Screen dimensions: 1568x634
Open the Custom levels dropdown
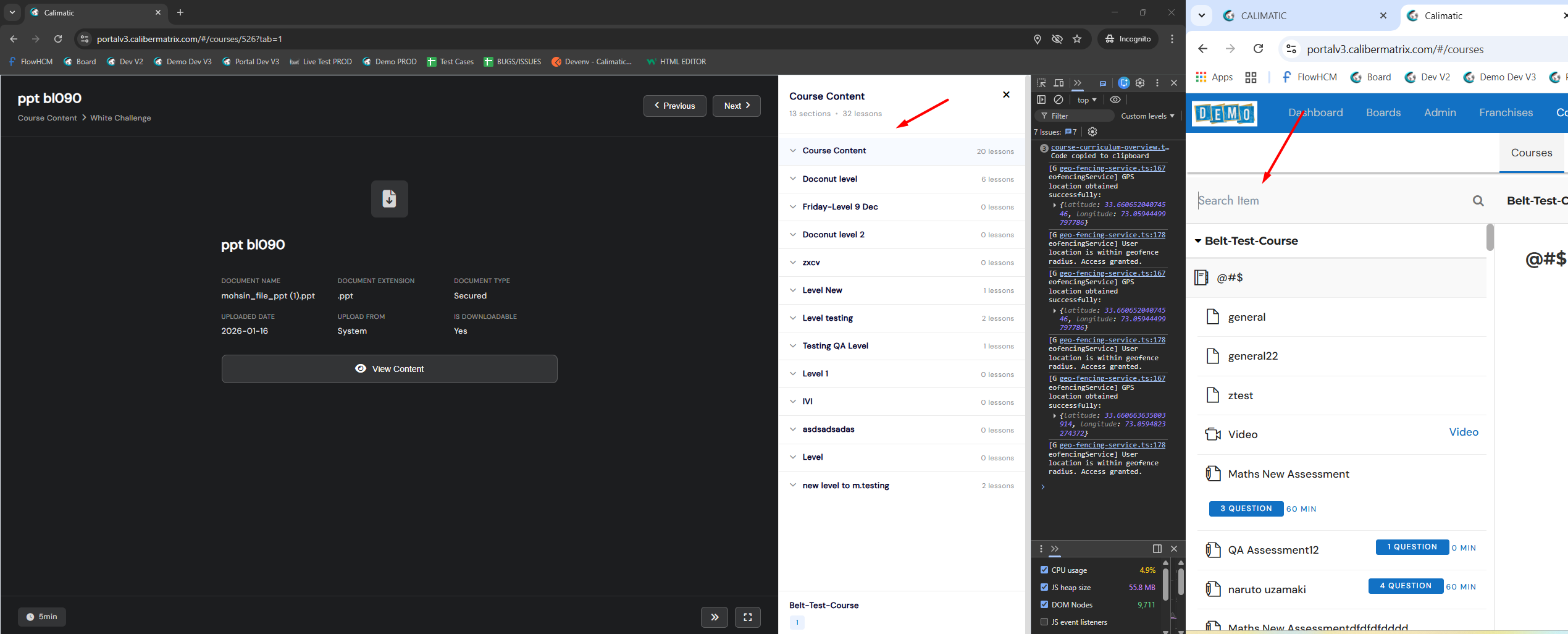coord(1147,116)
